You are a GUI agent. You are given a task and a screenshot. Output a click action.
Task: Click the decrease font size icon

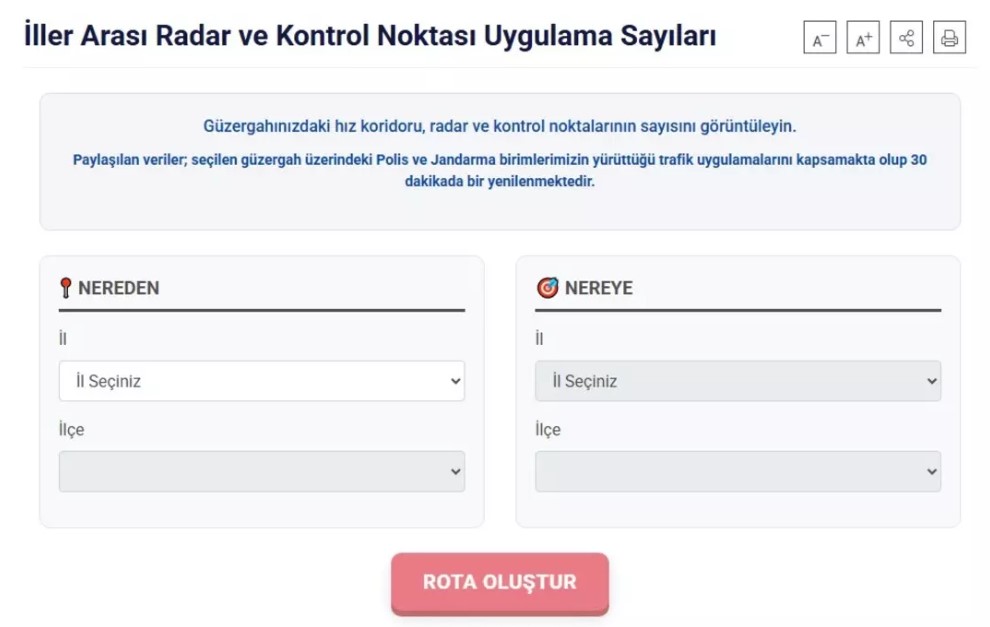(x=820, y=38)
